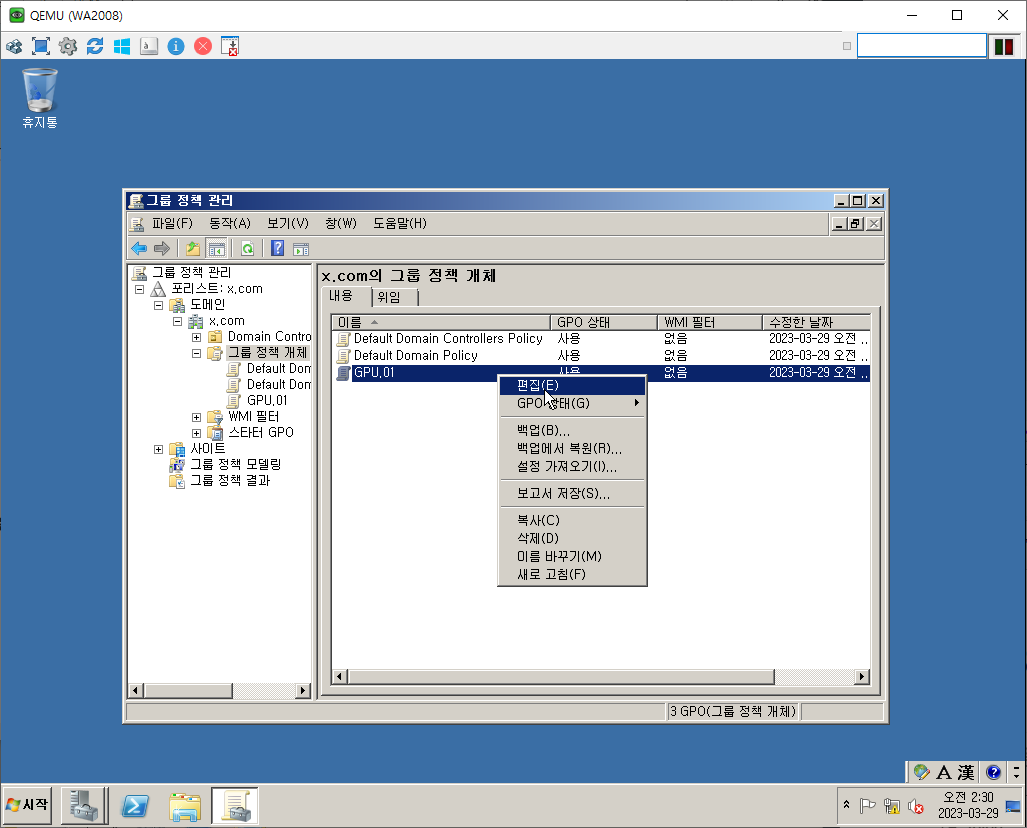Open the Recycle Bin (휴지통) desktop icon
The image size is (1027, 828).
39,98
